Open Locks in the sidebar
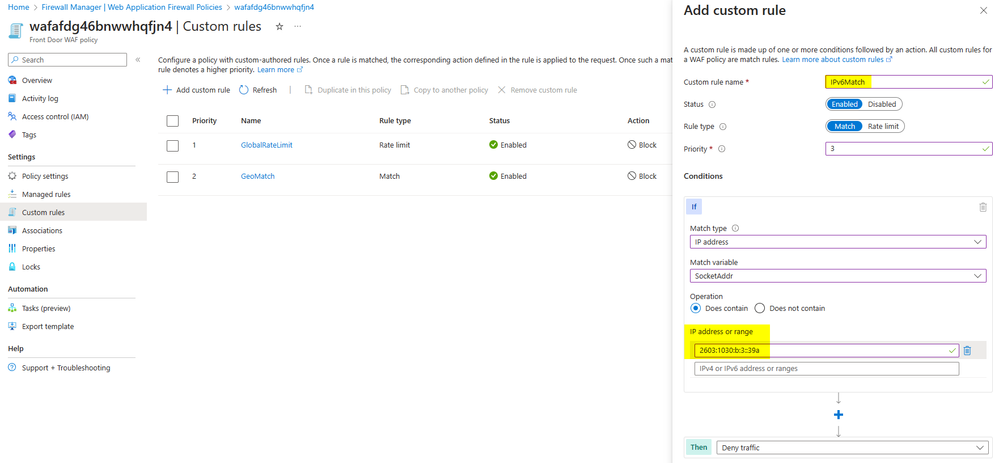The width and height of the screenshot is (999, 463). point(31,267)
